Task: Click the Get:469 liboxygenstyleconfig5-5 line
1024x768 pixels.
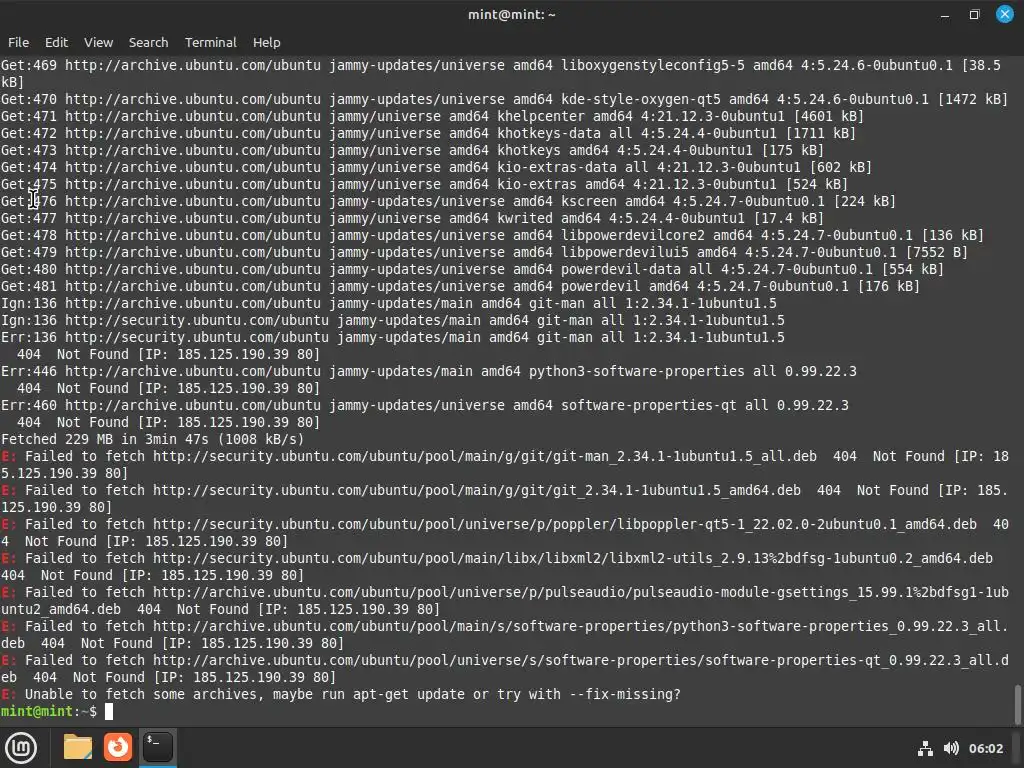Action: (x=501, y=74)
